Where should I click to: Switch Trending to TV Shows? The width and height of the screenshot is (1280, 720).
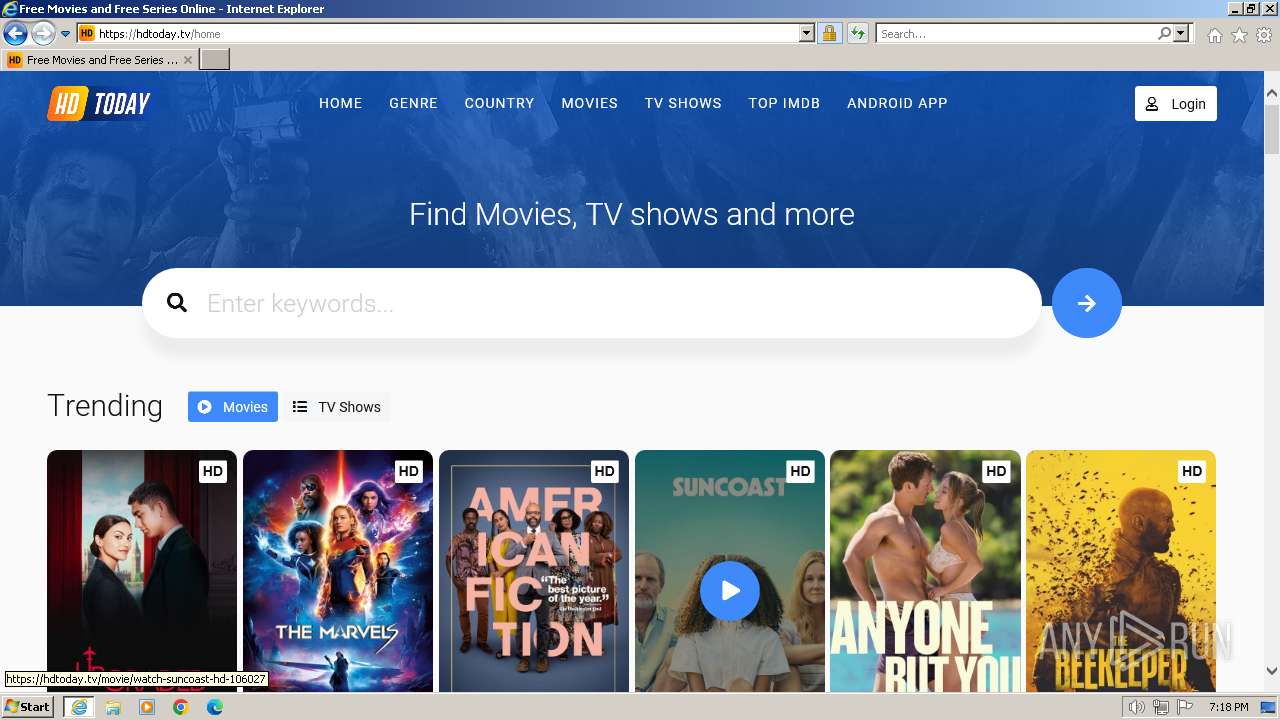336,407
